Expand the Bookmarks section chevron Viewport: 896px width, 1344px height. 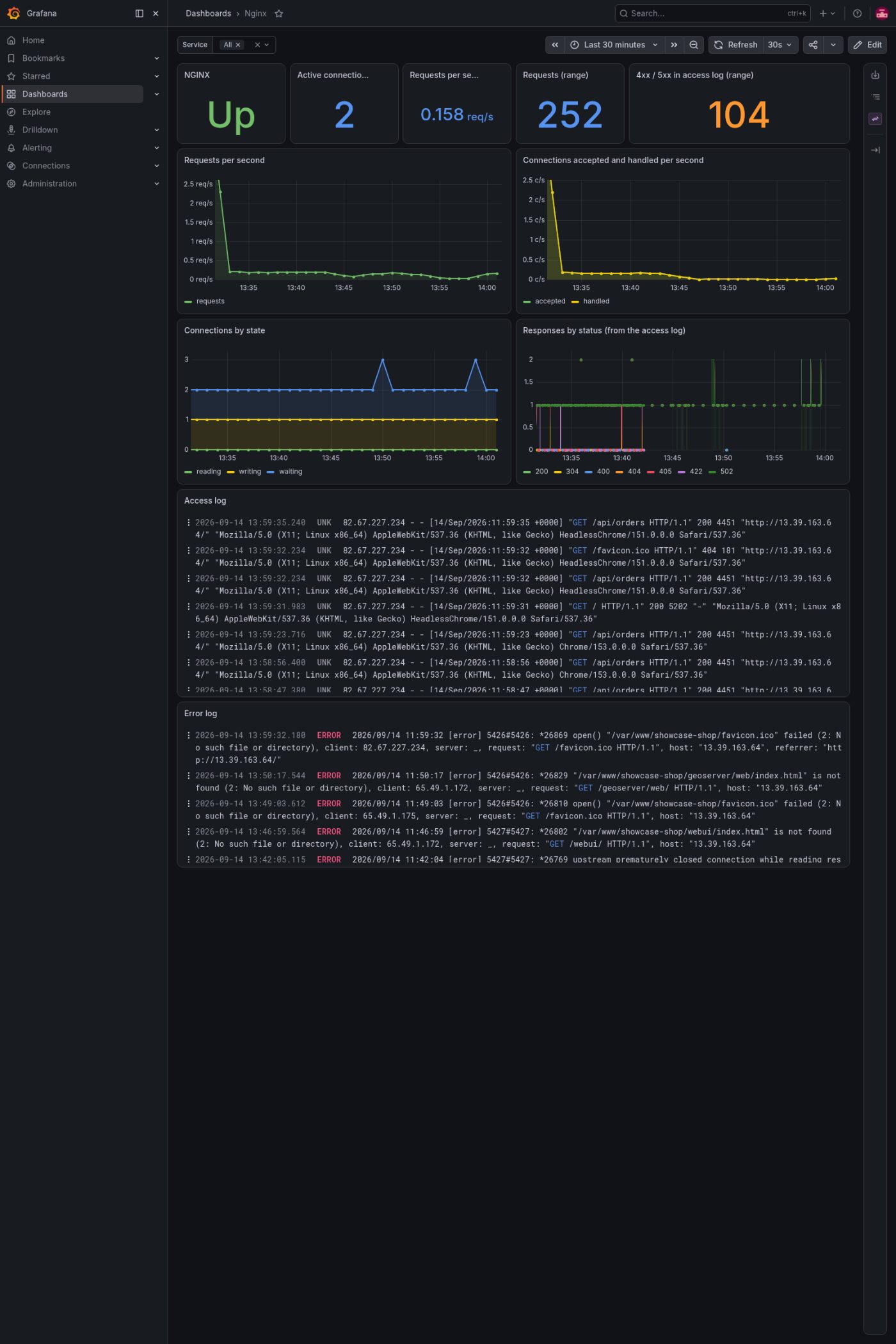tap(157, 58)
